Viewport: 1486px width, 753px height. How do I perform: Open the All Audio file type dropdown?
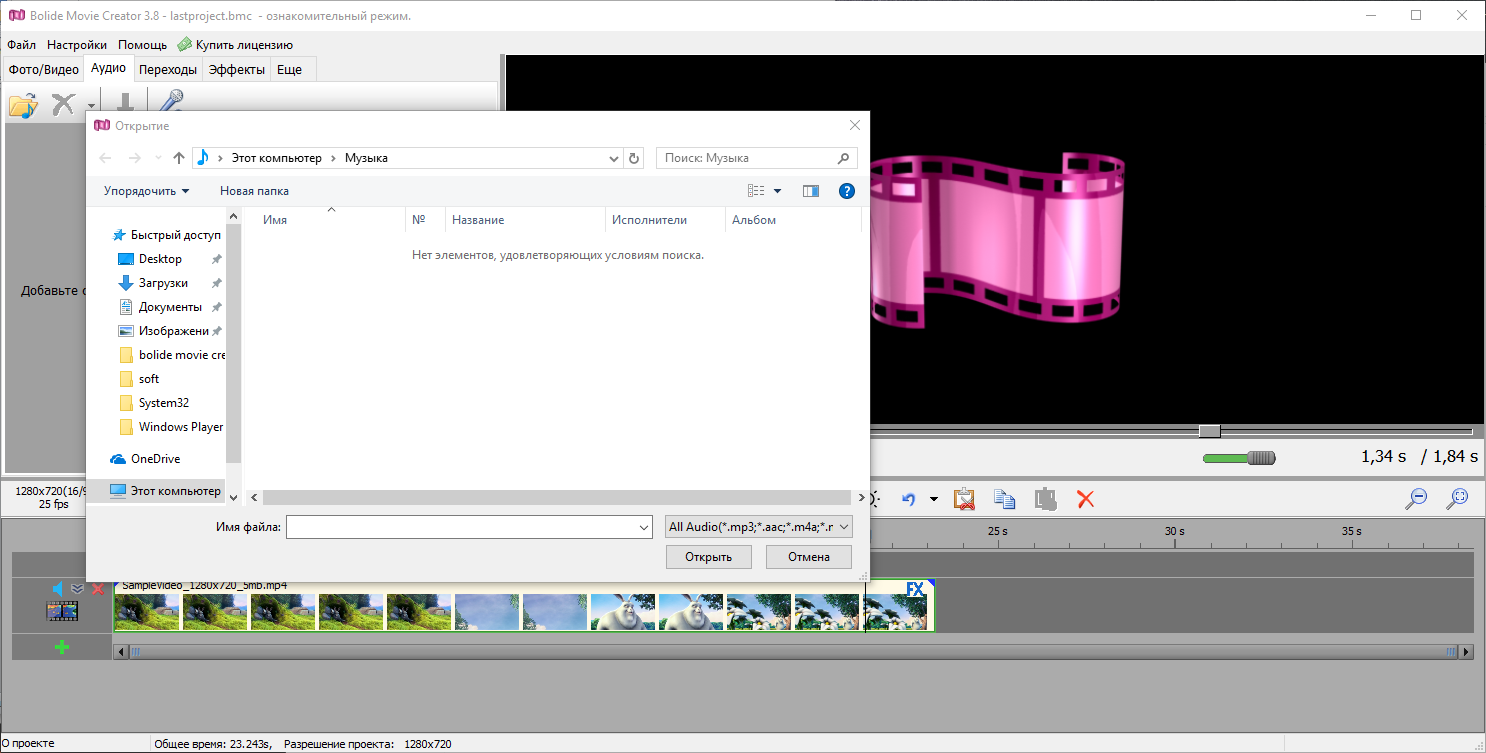click(758, 527)
